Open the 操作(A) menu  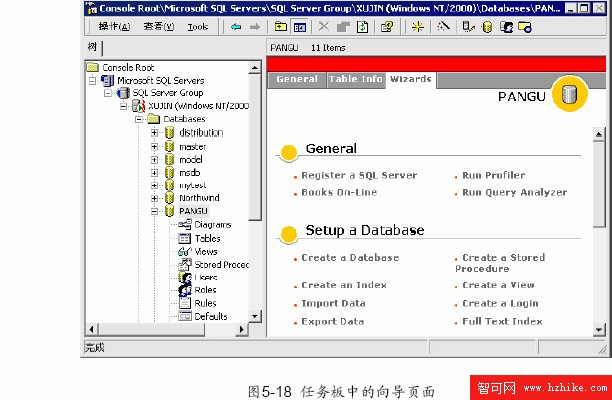[x=114, y=27]
